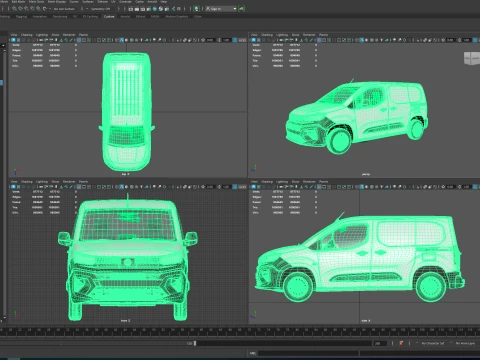Open the color space dropdown in the top view panel
The width and height of the screenshot is (480, 360).
(242, 40)
